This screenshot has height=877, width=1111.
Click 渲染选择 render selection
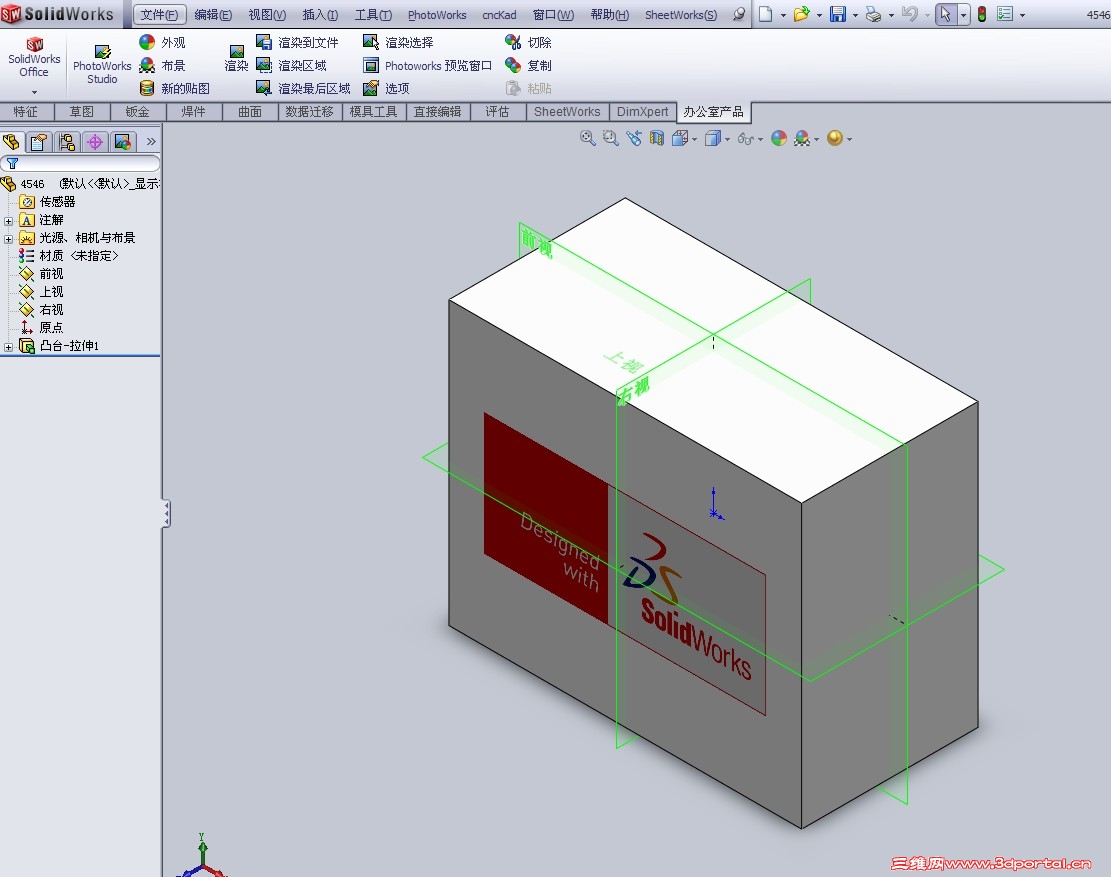pyautogui.click(x=398, y=43)
